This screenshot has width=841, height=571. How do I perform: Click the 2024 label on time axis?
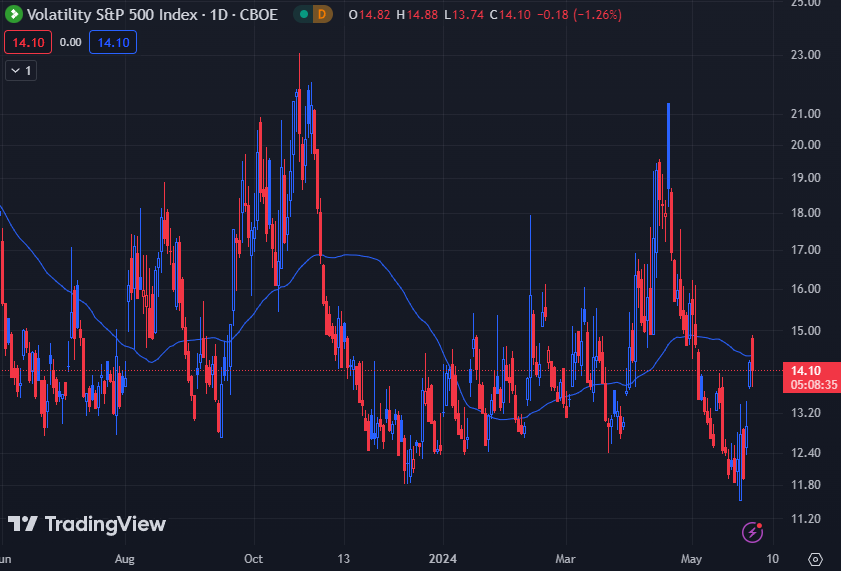click(x=442, y=559)
